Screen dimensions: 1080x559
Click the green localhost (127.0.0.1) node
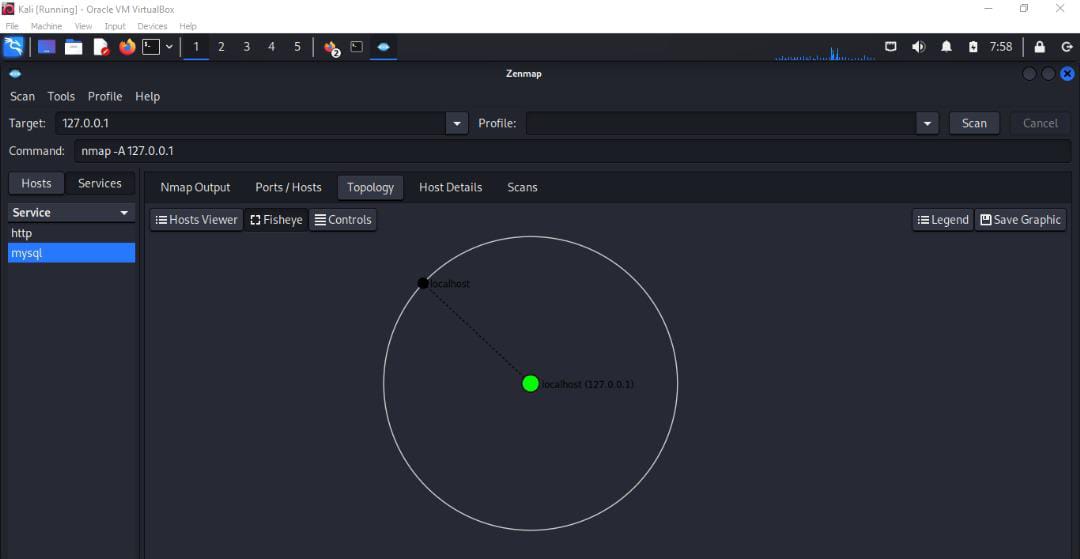click(x=530, y=383)
